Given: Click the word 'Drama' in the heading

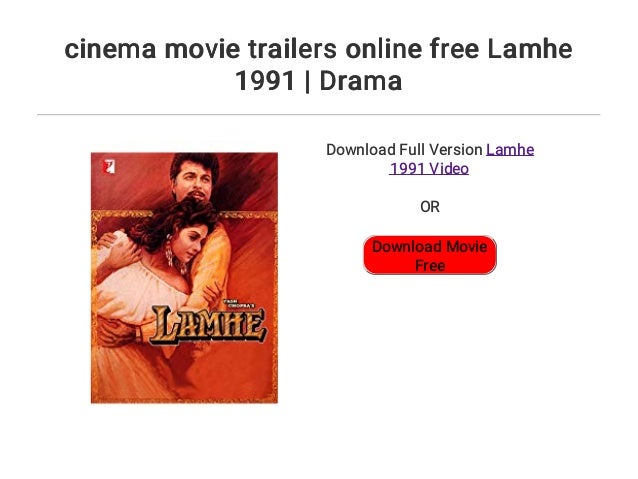Looking at the screenshot, I should coord(361,81).
